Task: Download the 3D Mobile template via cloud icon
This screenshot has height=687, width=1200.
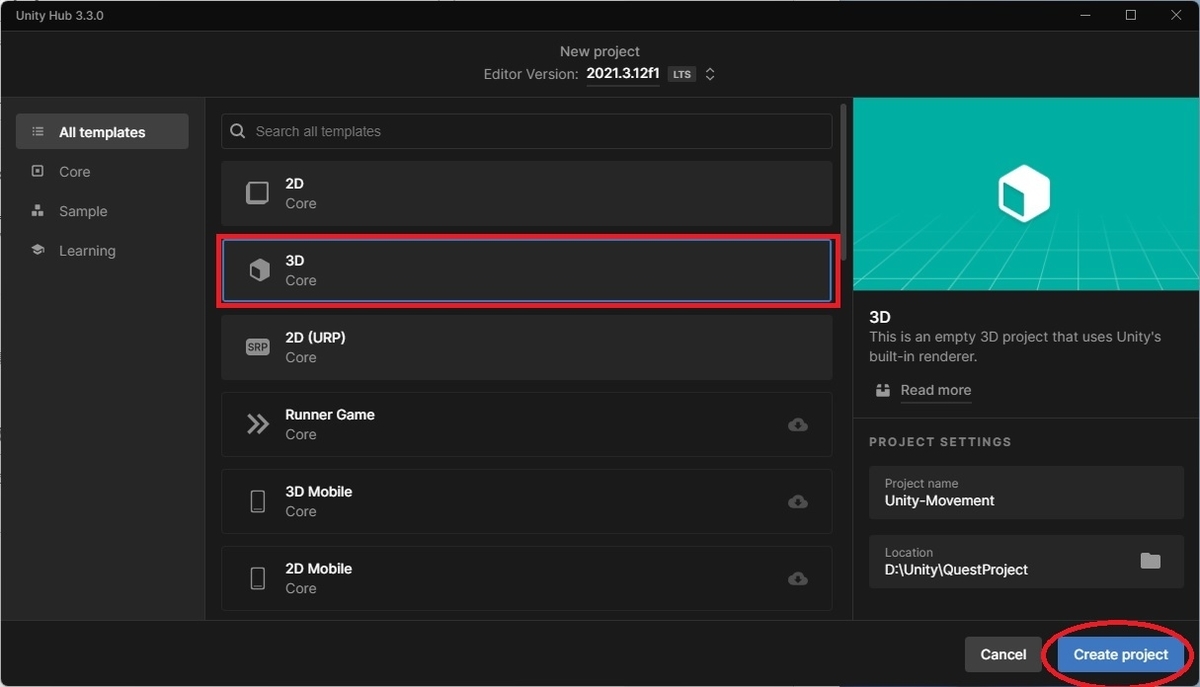Action: click(798, 501)
